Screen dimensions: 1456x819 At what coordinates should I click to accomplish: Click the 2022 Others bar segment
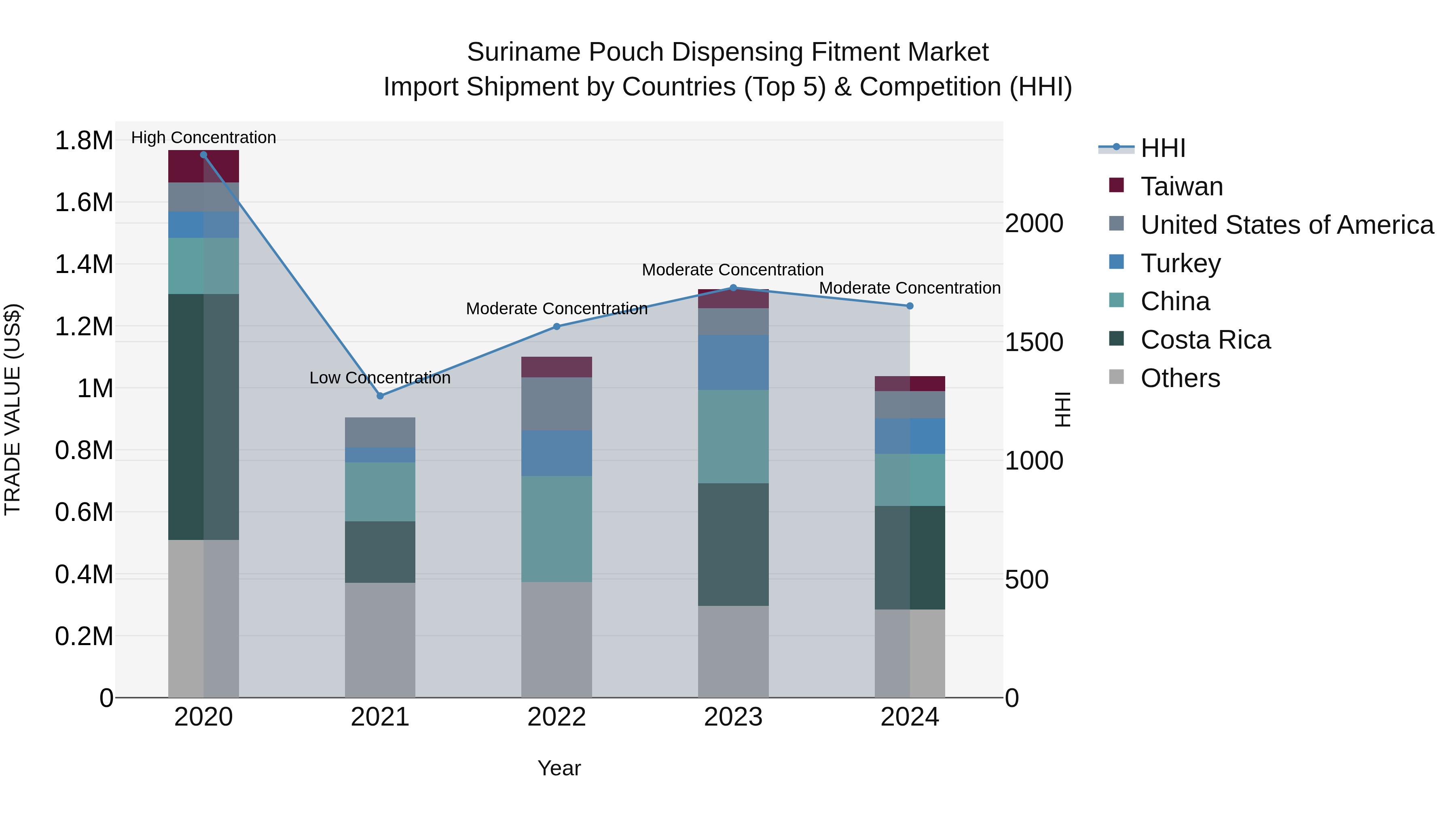pyautogui.click(x=557, y=640)
